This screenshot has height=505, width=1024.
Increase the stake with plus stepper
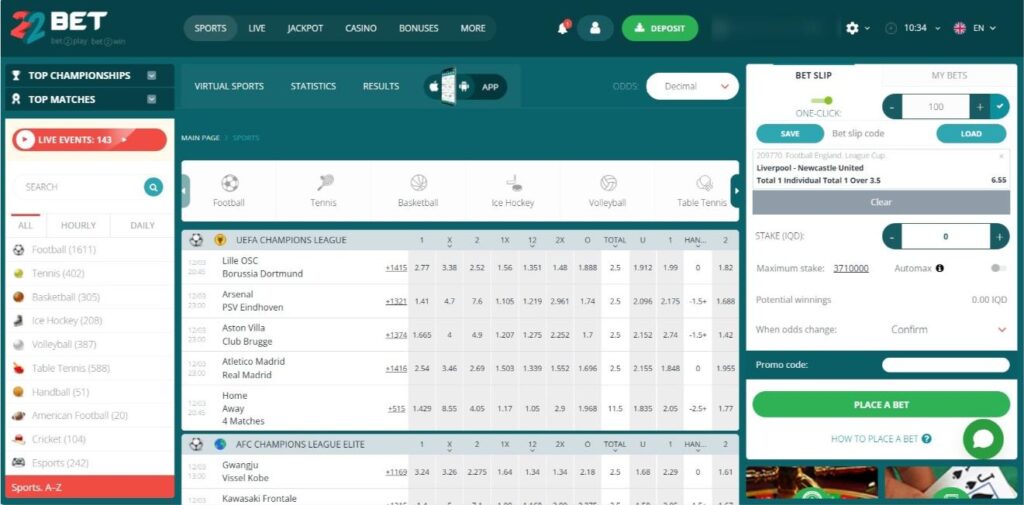coord(999,236)
